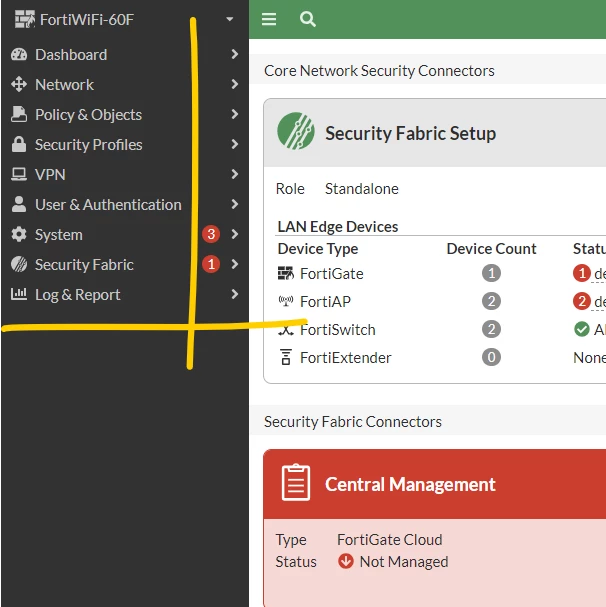Click the Log & Report chart icon

coord(19,294)
